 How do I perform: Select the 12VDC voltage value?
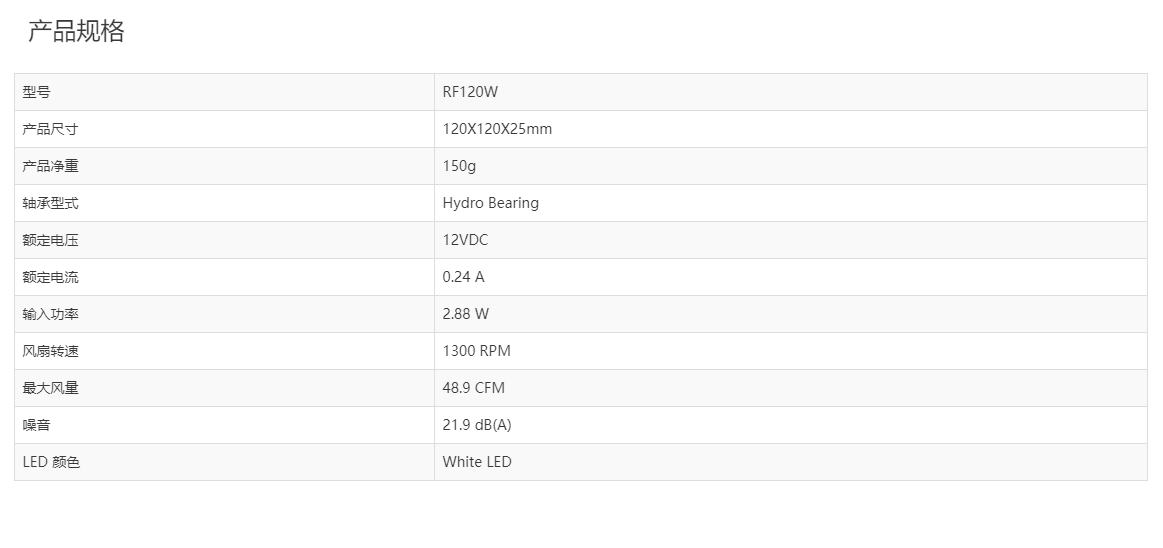tap(465, 240)
